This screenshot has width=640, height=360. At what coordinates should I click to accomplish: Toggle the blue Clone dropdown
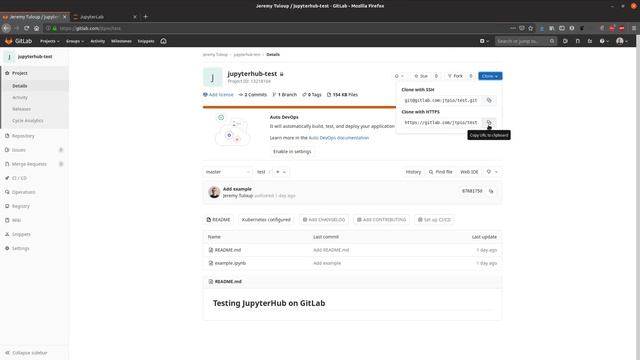pos(490,76)
